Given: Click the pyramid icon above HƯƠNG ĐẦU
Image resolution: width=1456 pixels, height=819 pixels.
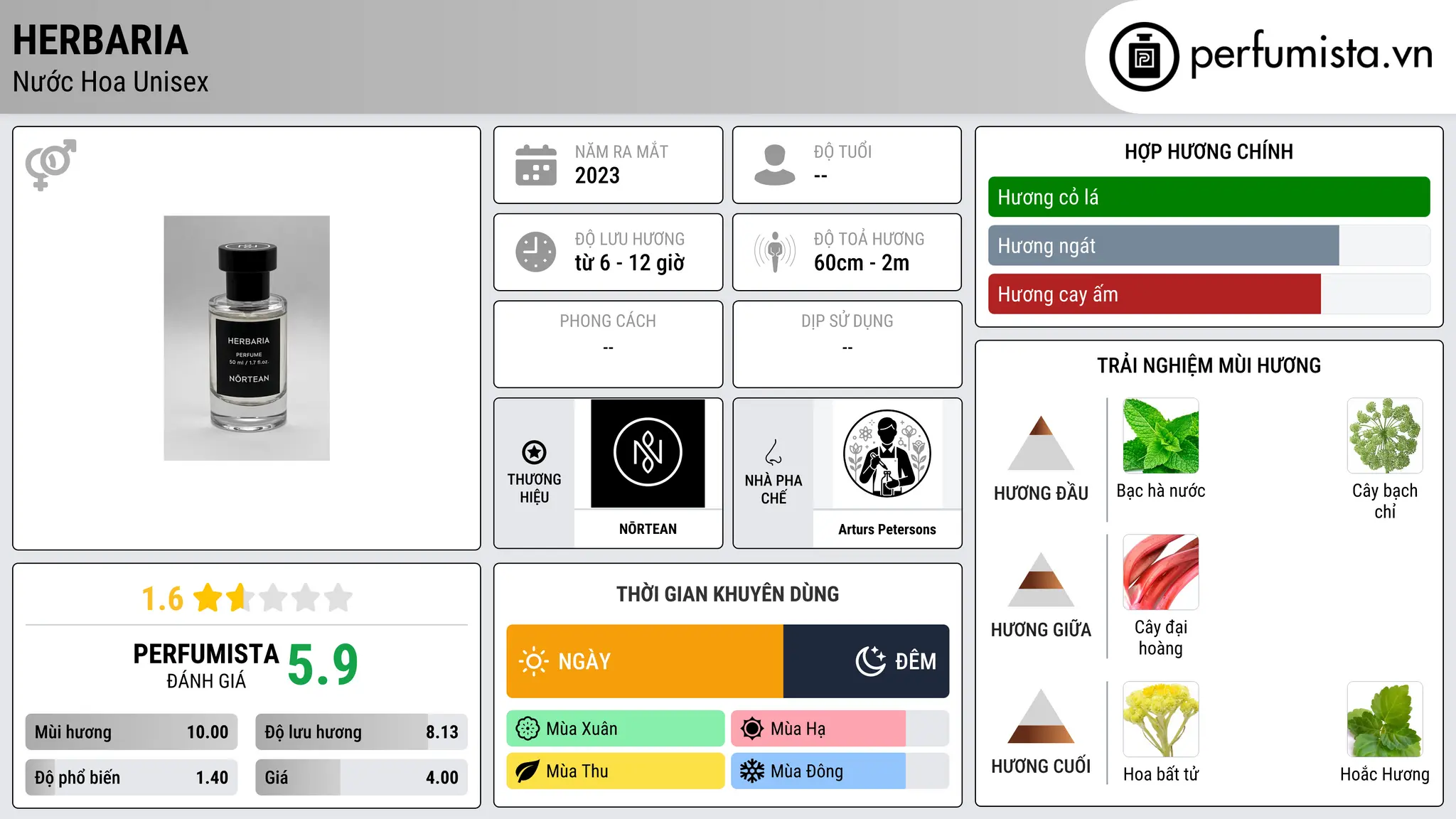Looking at the screenshot, I should tap(1041, 443).
